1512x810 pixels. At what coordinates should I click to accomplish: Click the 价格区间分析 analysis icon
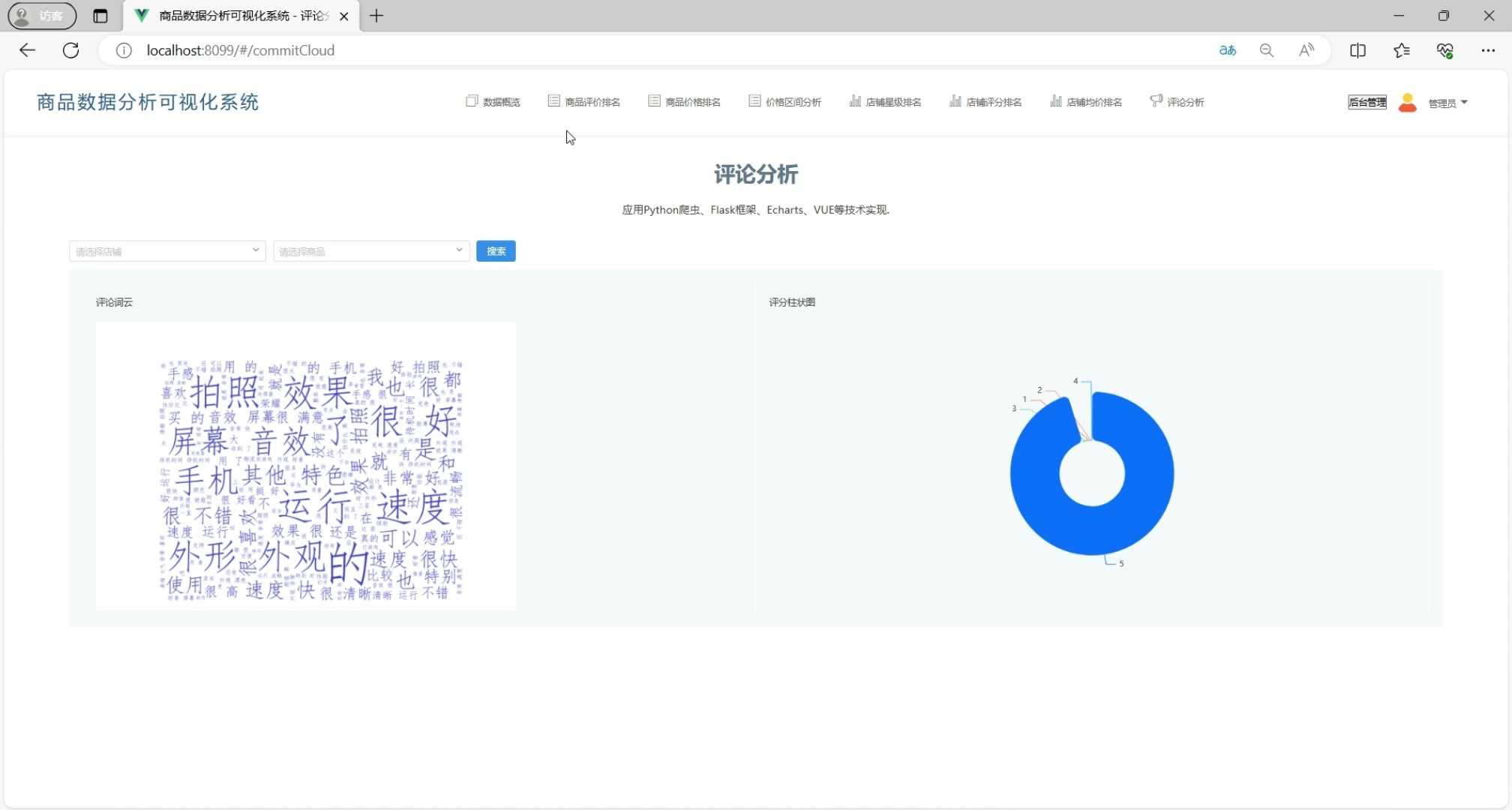click(x=754, y=101)
